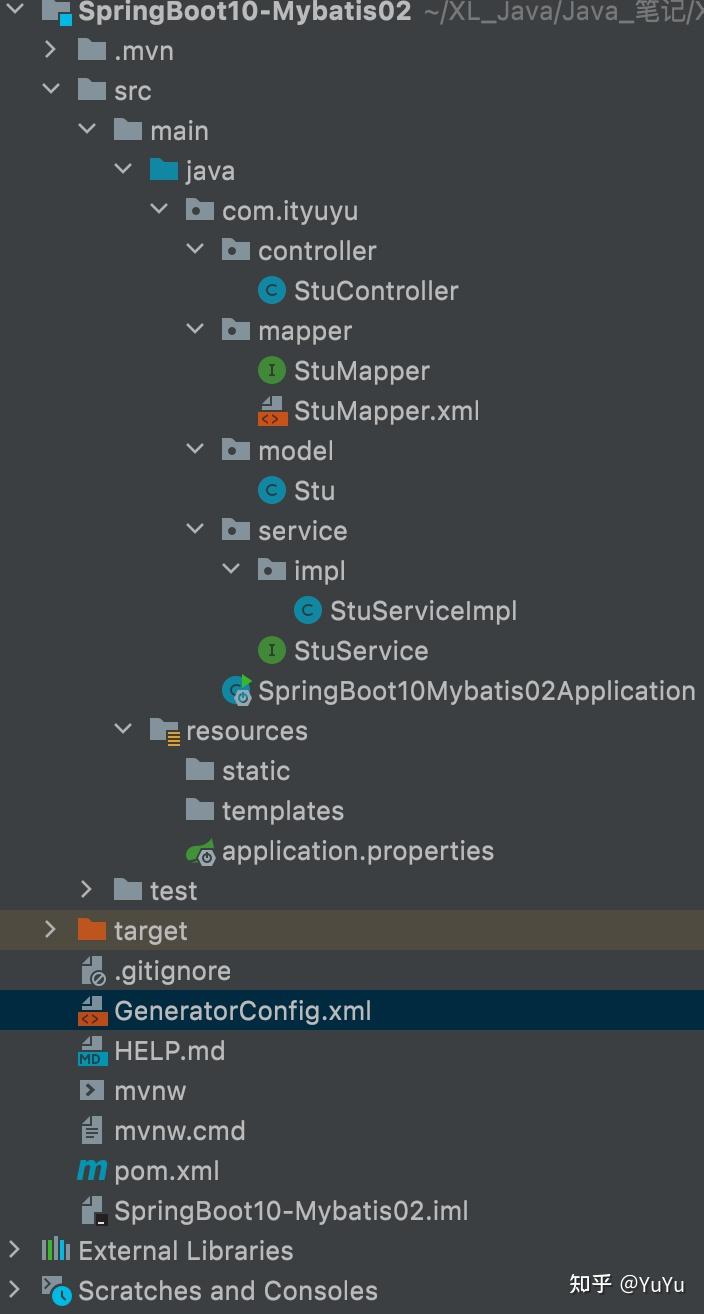Collapse the com.ityuyu package
This screenshot has width=704, height=1314.
(159, 210)
